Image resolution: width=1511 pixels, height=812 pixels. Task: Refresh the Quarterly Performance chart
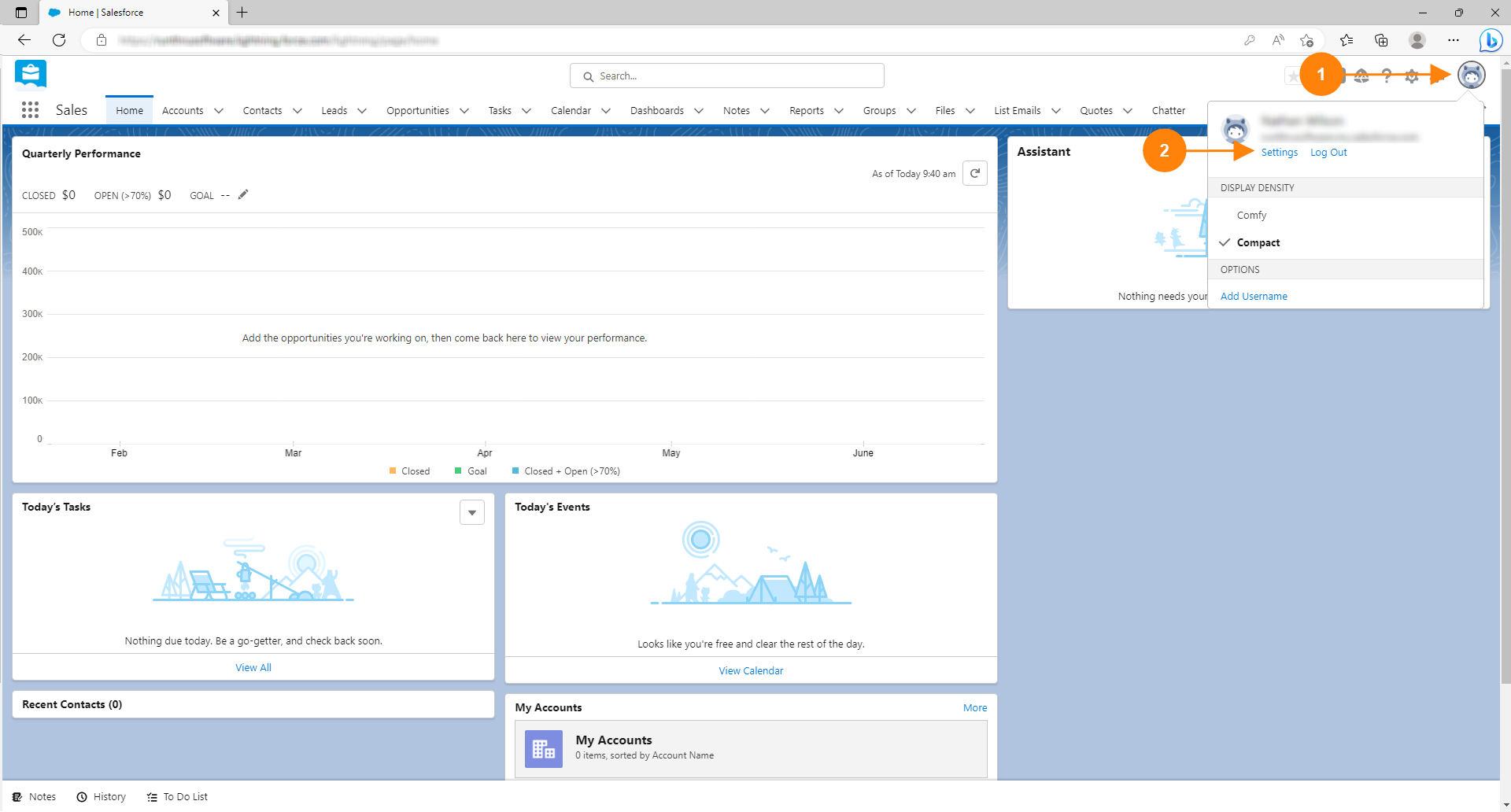(975, 173)
